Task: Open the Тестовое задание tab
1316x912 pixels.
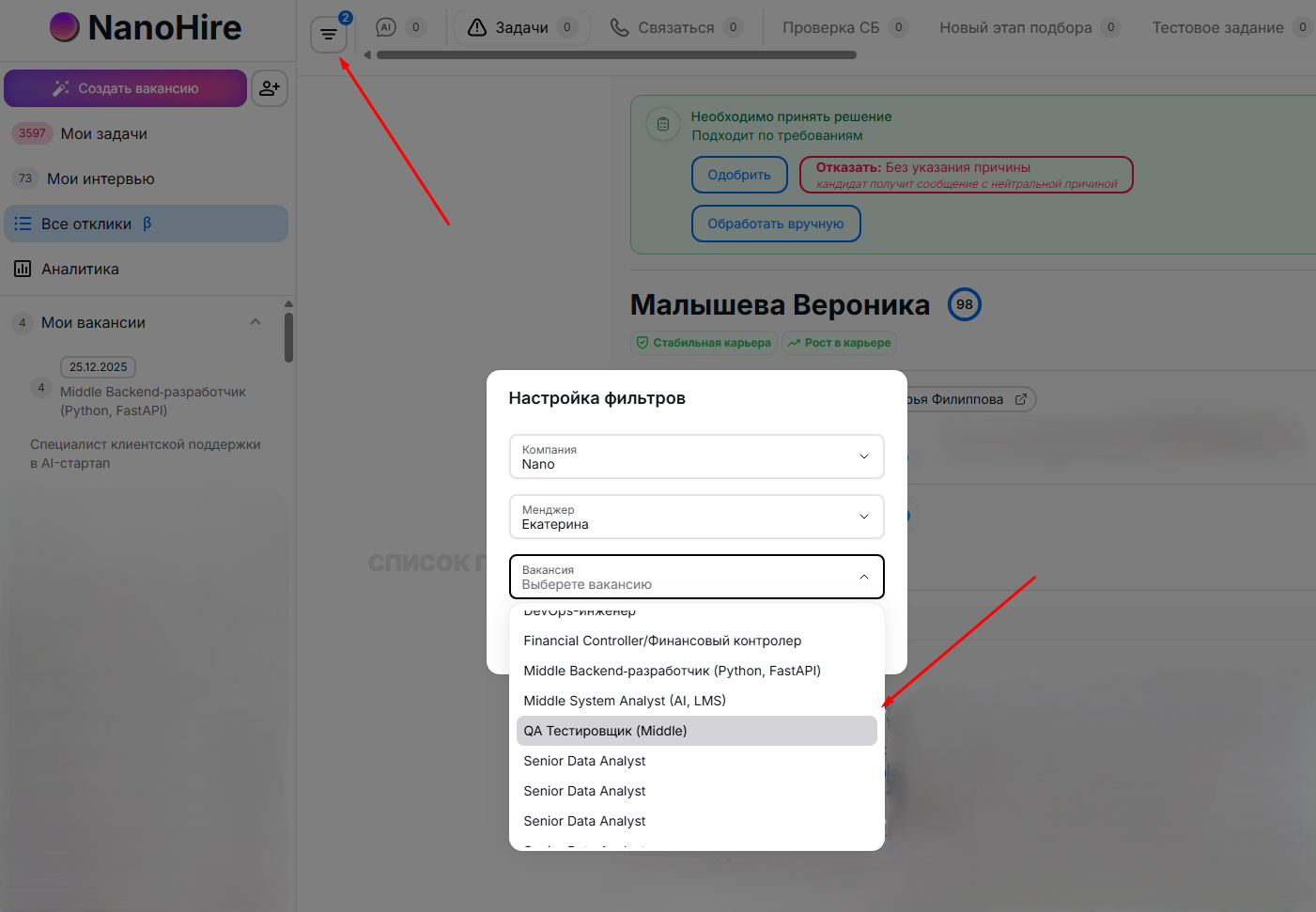Action: [x=1231, y=27]
